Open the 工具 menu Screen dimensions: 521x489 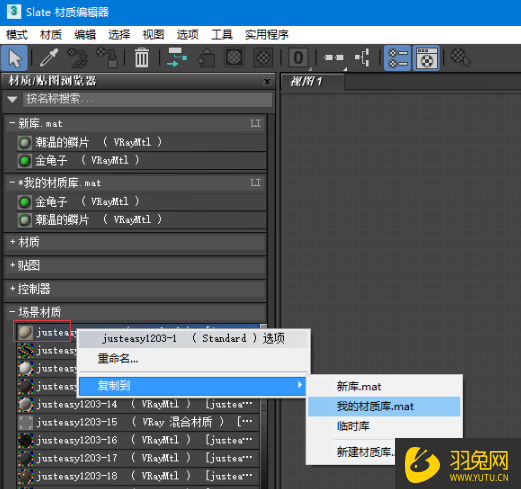pos(222,35)
